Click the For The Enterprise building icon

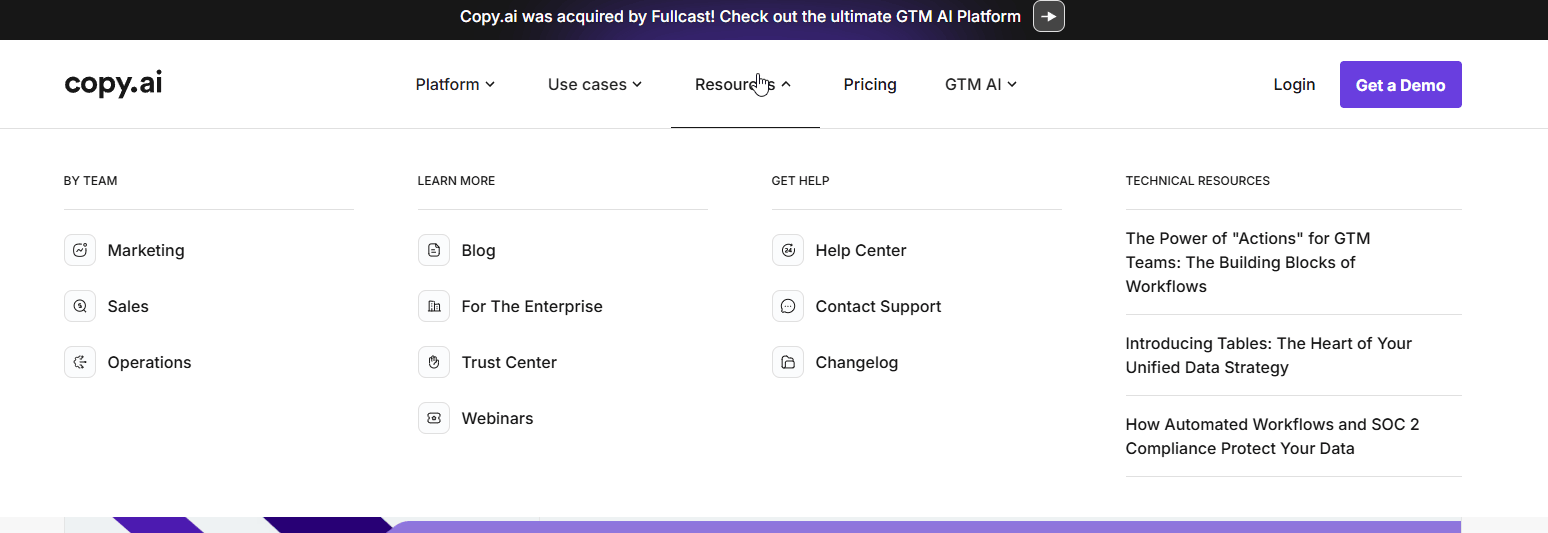click(x=434, y=306)
